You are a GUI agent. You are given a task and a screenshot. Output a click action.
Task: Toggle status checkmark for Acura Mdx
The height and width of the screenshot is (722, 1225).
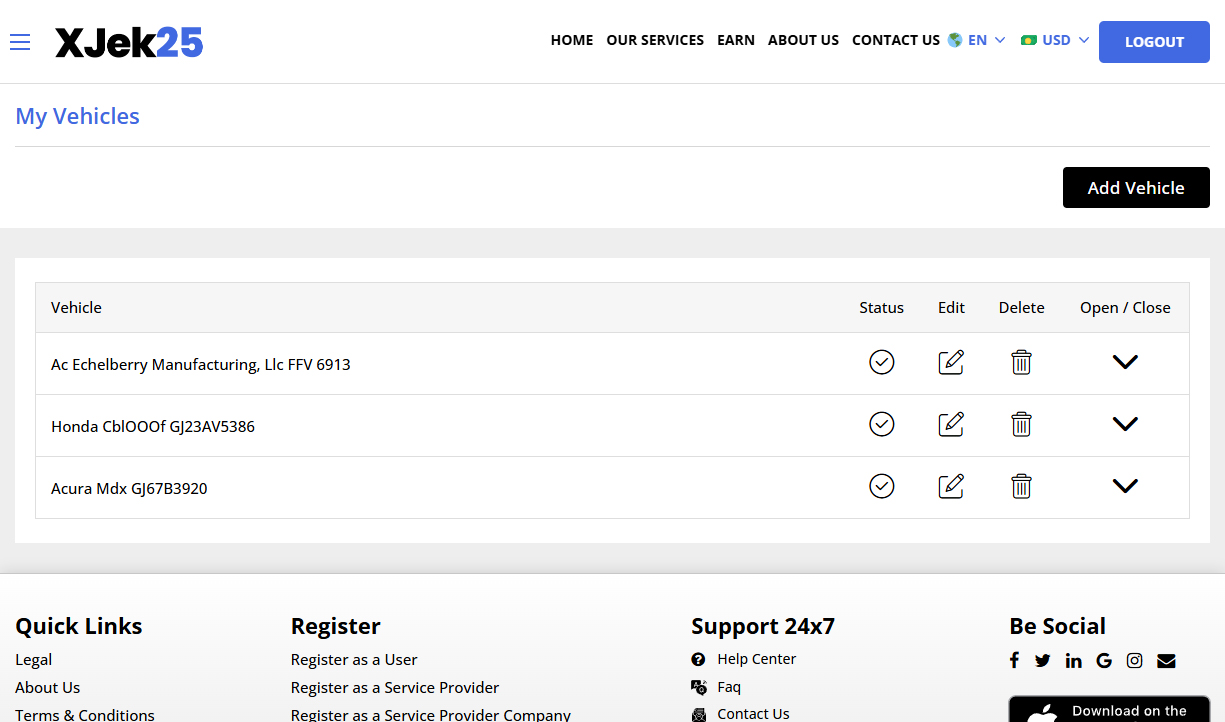click(x=881, y=486)
